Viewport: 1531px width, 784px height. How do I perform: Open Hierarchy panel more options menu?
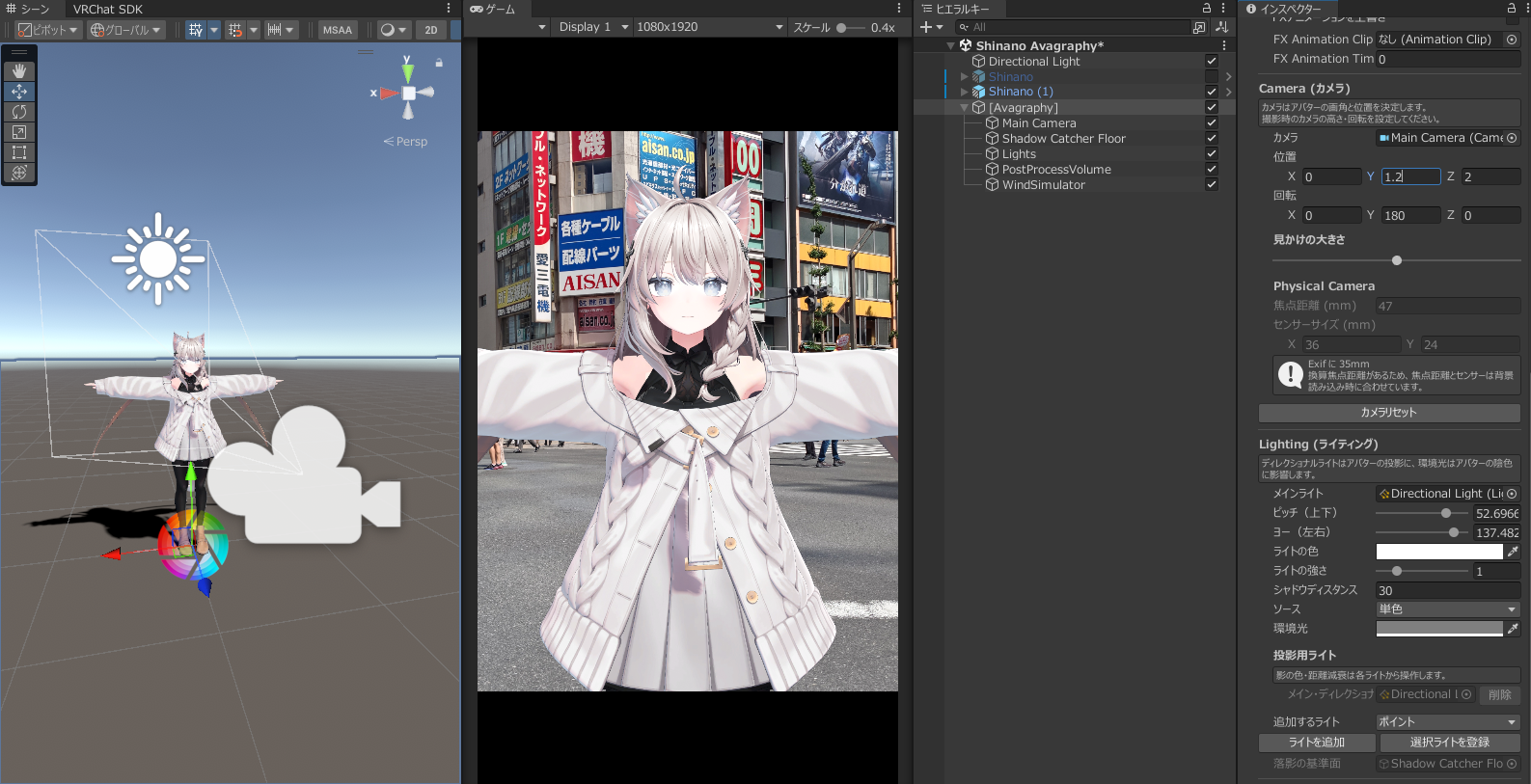point(1223,8)
